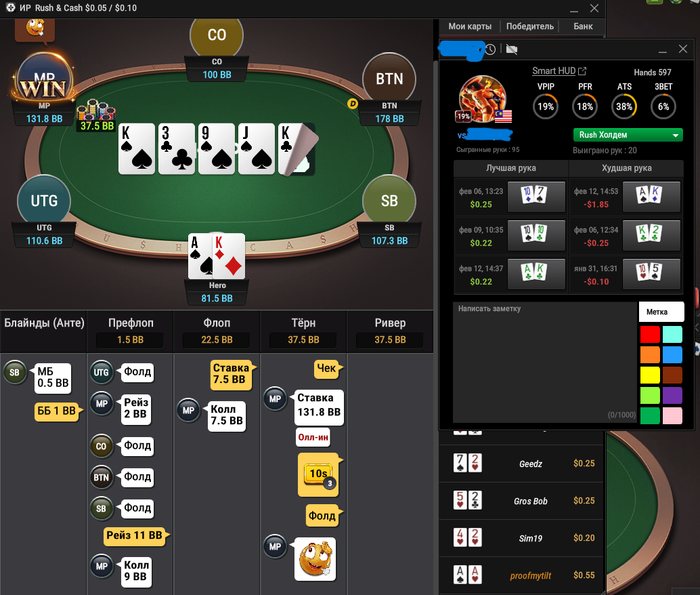Select the proofmytilt hand row
This screenshot has width=700, height=595.
pos(521,575)
